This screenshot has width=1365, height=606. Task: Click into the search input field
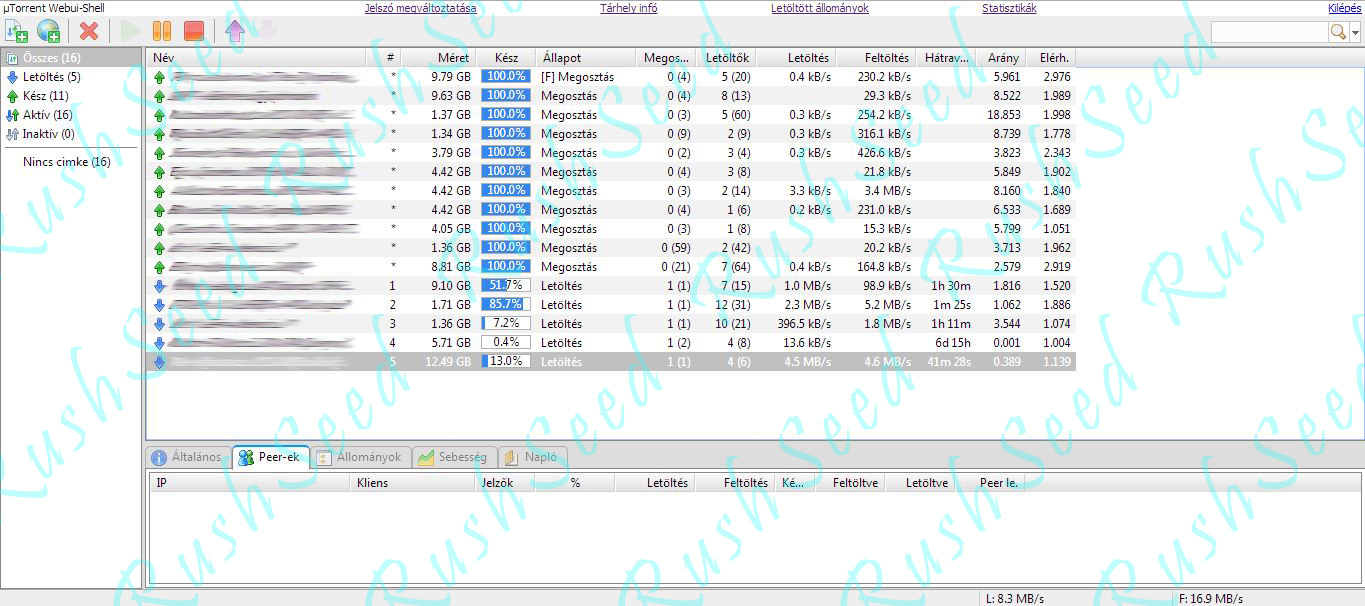pos(1268,33)
